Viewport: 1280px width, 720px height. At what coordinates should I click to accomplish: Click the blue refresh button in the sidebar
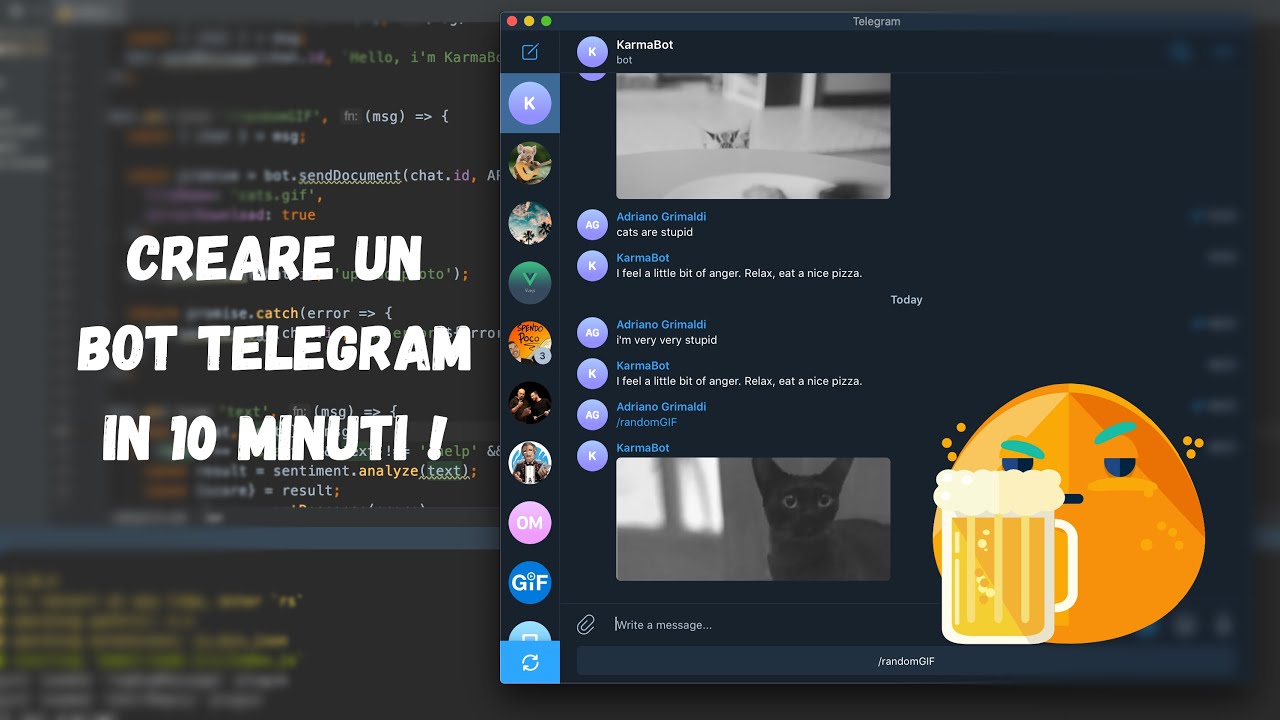pyautogui.click(x=530, y=662)
